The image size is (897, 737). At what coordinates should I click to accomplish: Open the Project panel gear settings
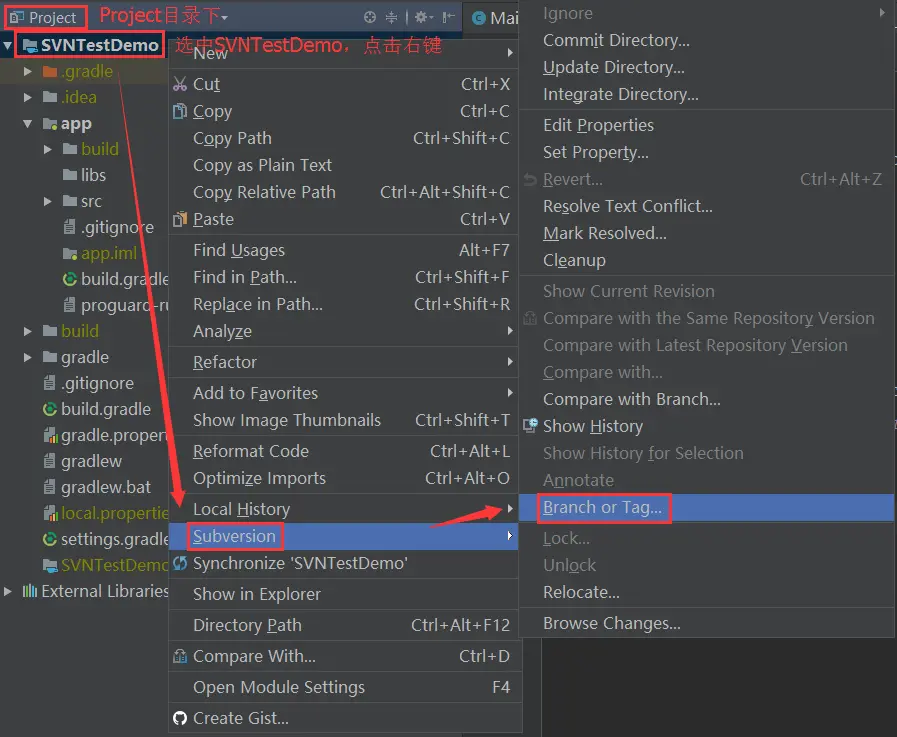tap(421, 17)
